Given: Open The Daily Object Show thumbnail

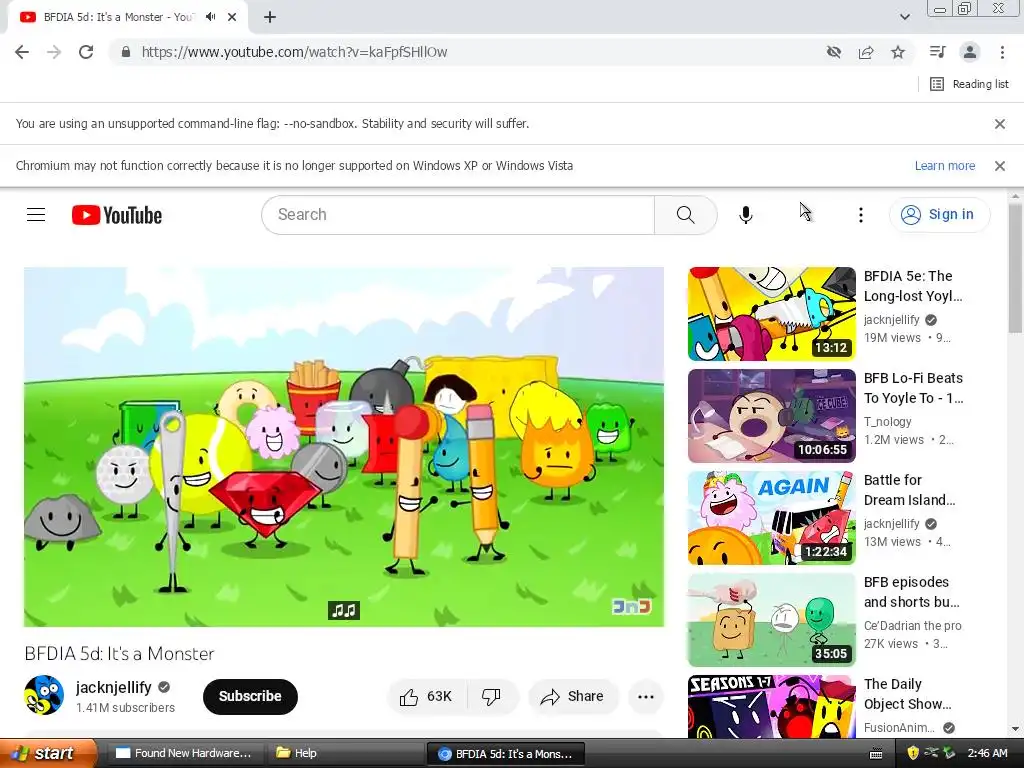Looking at the screenshot, I should 771,707.
